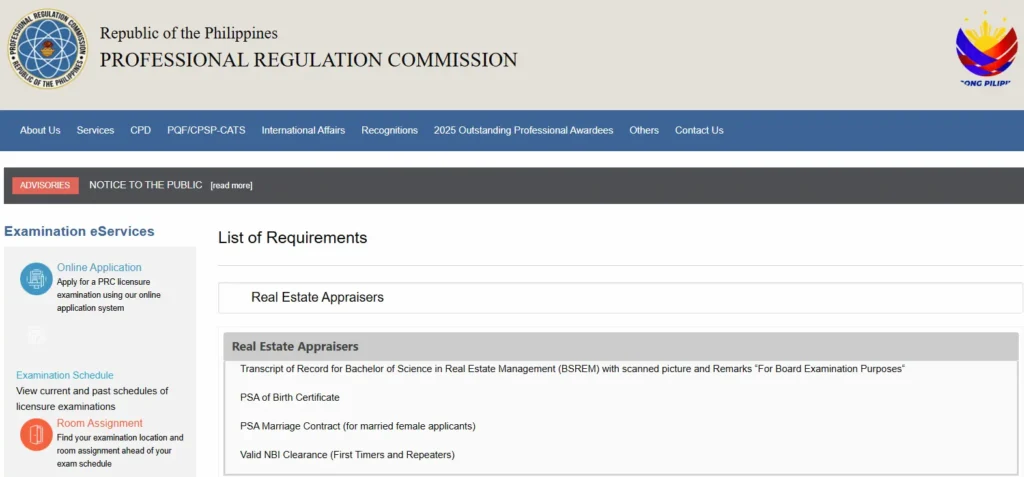
Task: Click the red ADVISORIES button
Action: (45, 185)
